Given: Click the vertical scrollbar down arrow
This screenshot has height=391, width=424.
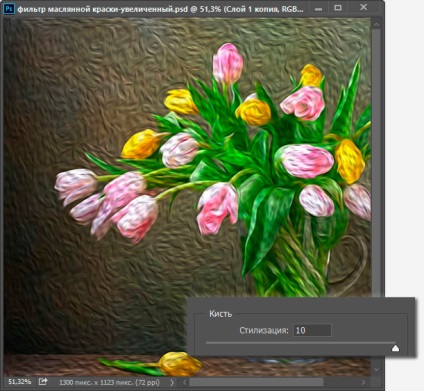Looking at the screenshot, I should click(x=377, y=369).
